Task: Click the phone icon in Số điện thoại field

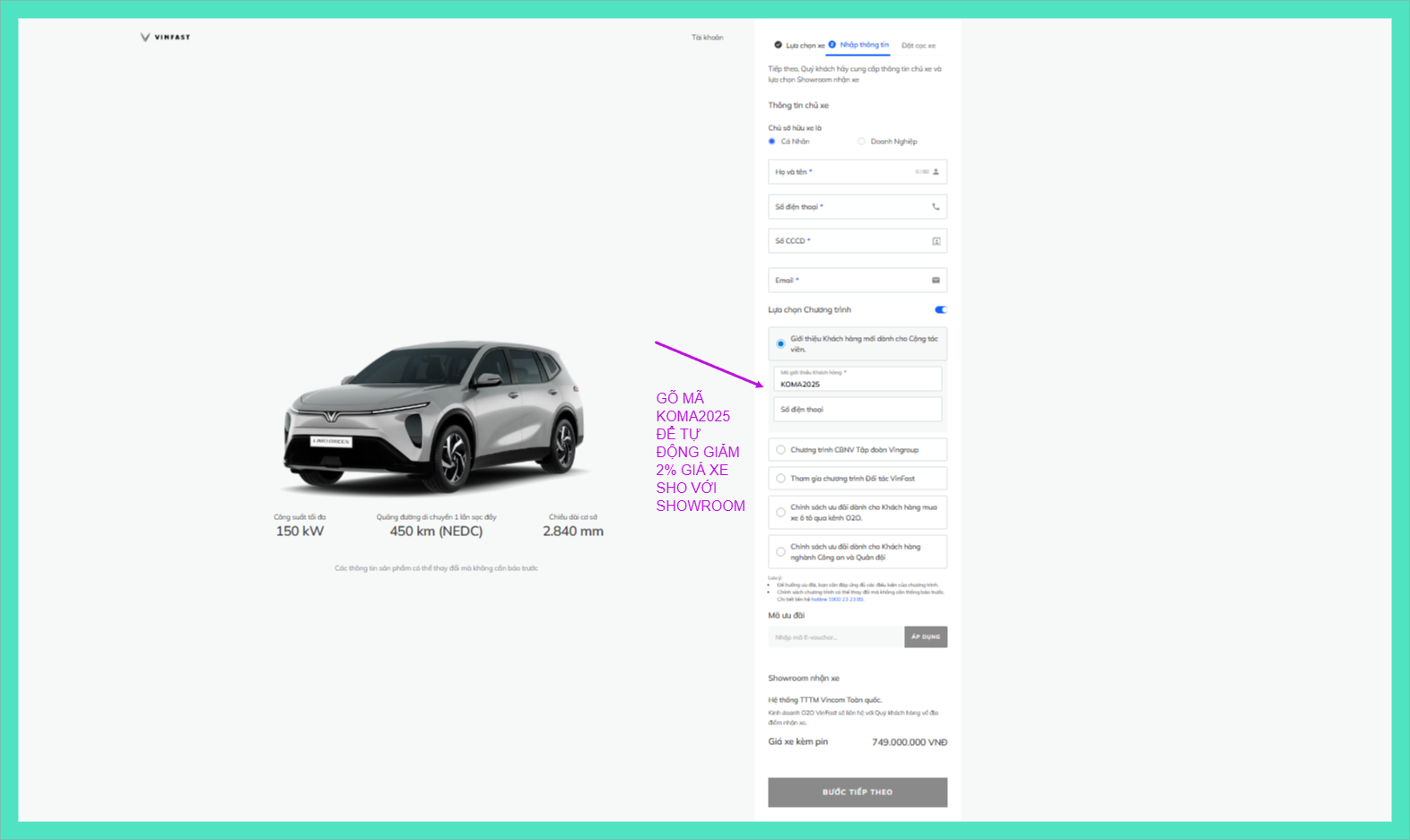Action: coord(936,206)
